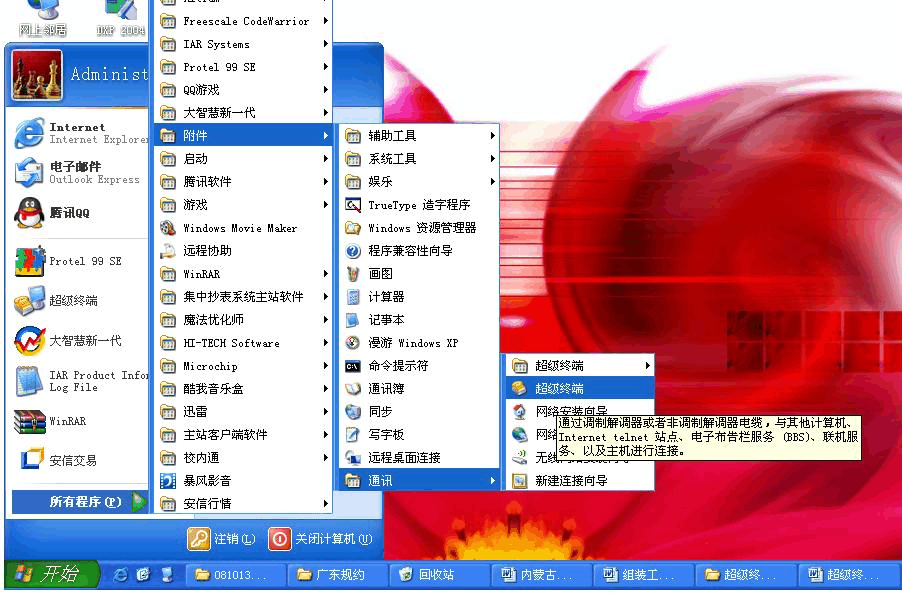Expand 系统工具 submenu arrow
The width and height of the screenshot is (902, 593).
pos(492,159)
